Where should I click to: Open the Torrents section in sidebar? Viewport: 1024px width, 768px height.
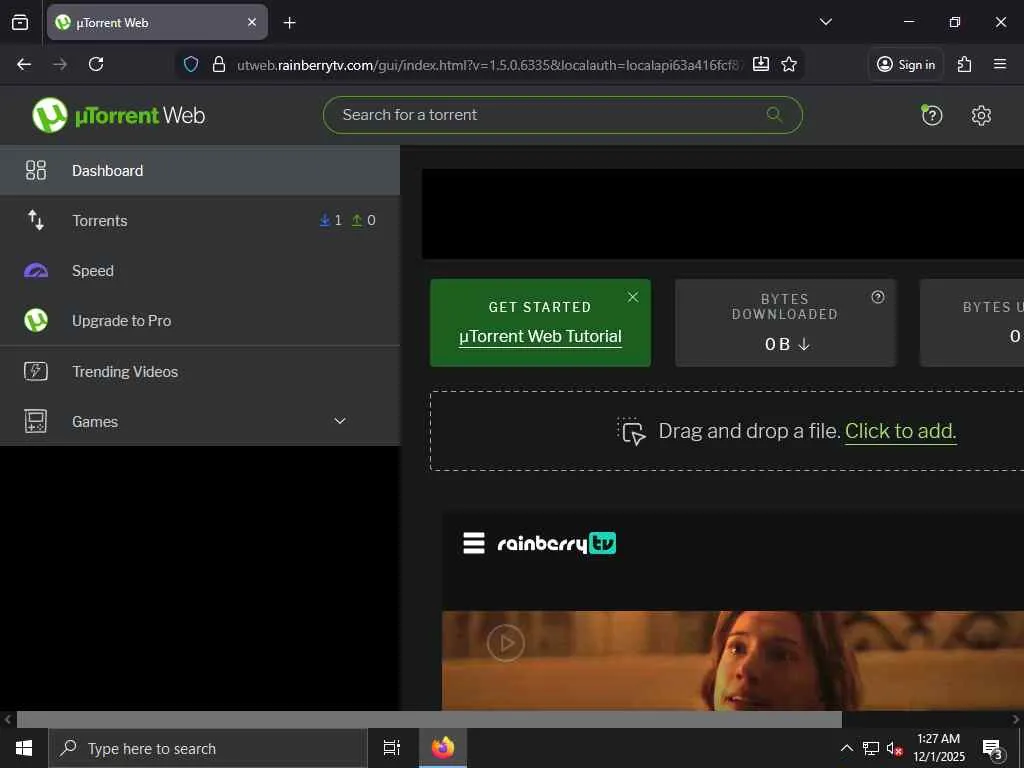pyautogui.click(x=200, y=221)
